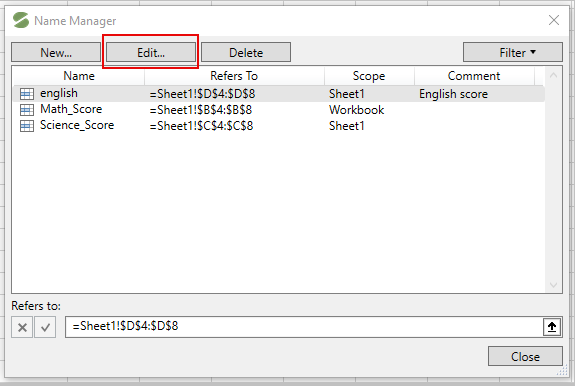
Task: Sort by the Refers To column header
Action: [x=234, y=76]
